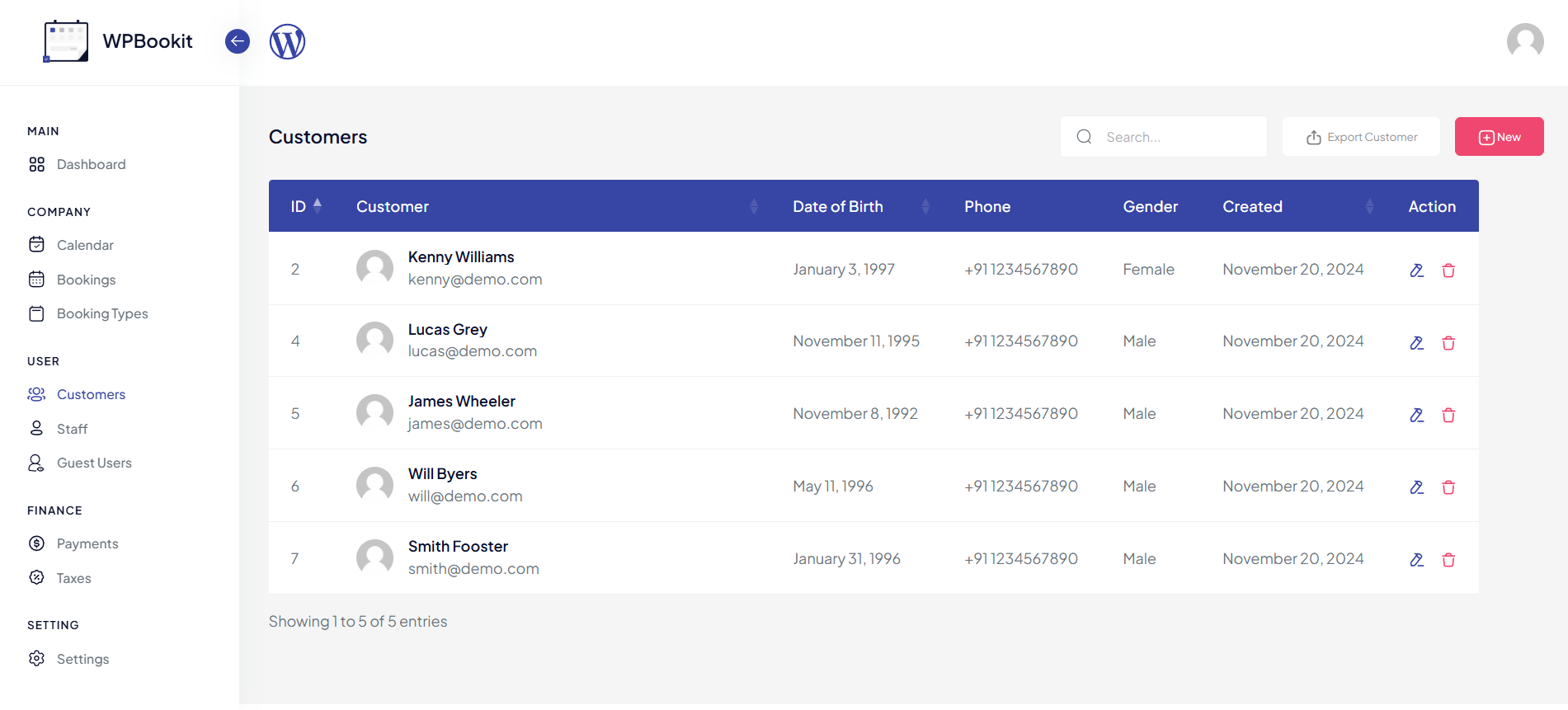Sort by Date of Birth column
1568x710 pixels.
(x=925, y=206)
